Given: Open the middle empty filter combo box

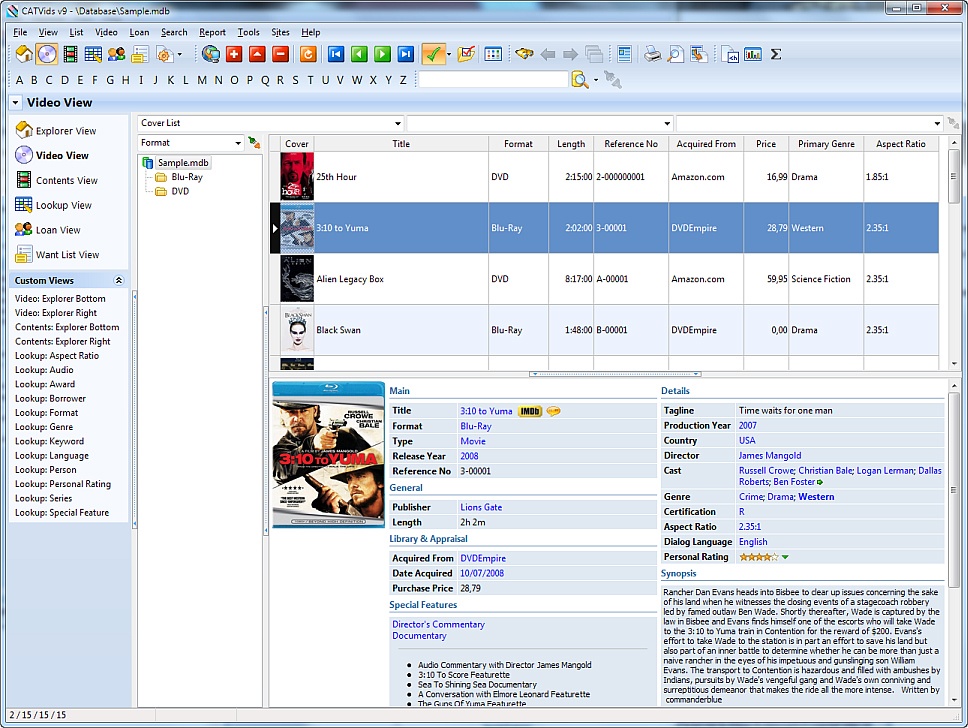Looking at the screenshot, I should pos(540,123).
